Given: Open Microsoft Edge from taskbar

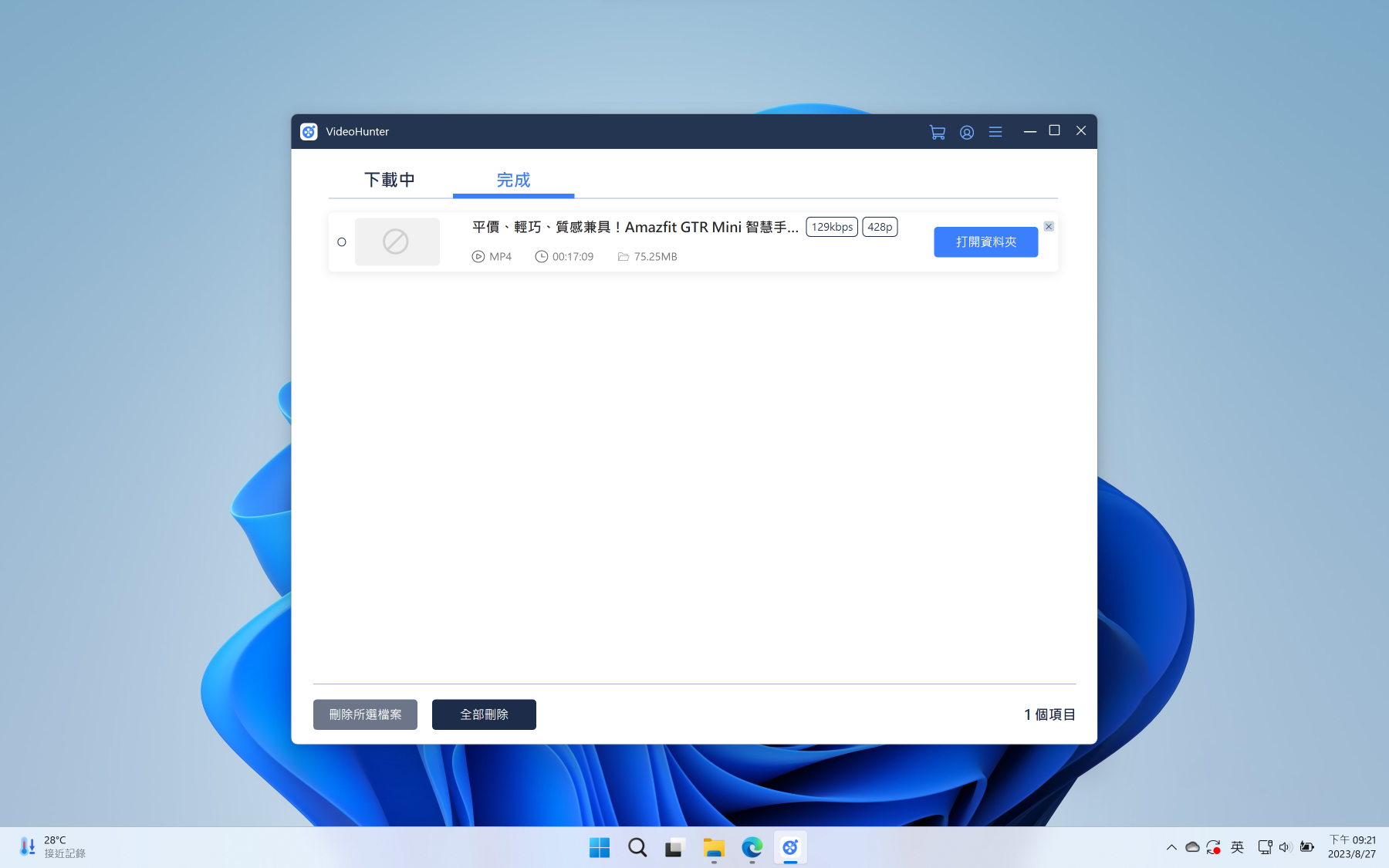Looking at the screenshot, I should click(x=752, y=848).
